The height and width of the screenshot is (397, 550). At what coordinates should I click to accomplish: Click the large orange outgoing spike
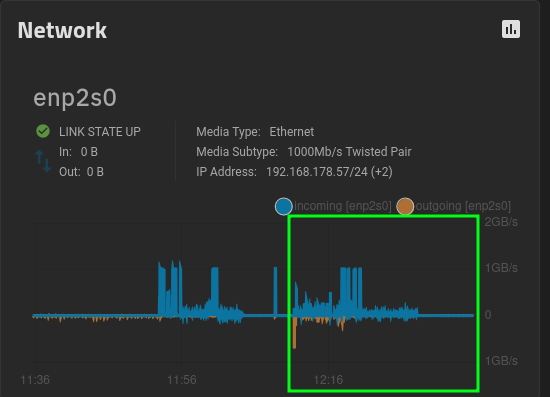pyautogui.click(x=294, y=332)
